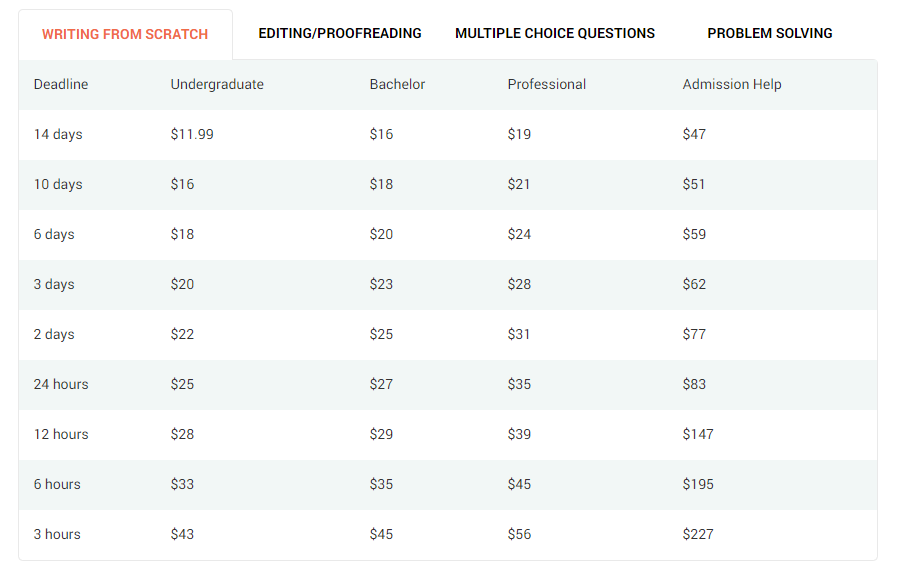Image resolution: width=902 pixels, height=571 pixels.
Task: Click the Deadline column header
Action: coord(61,85)
